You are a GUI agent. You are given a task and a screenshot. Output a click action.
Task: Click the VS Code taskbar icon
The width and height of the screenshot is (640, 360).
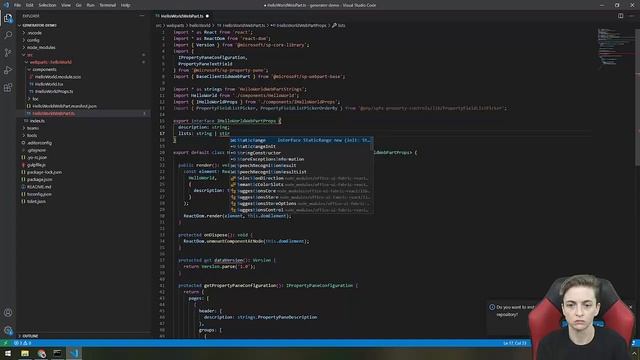click(x=74, y=353)
